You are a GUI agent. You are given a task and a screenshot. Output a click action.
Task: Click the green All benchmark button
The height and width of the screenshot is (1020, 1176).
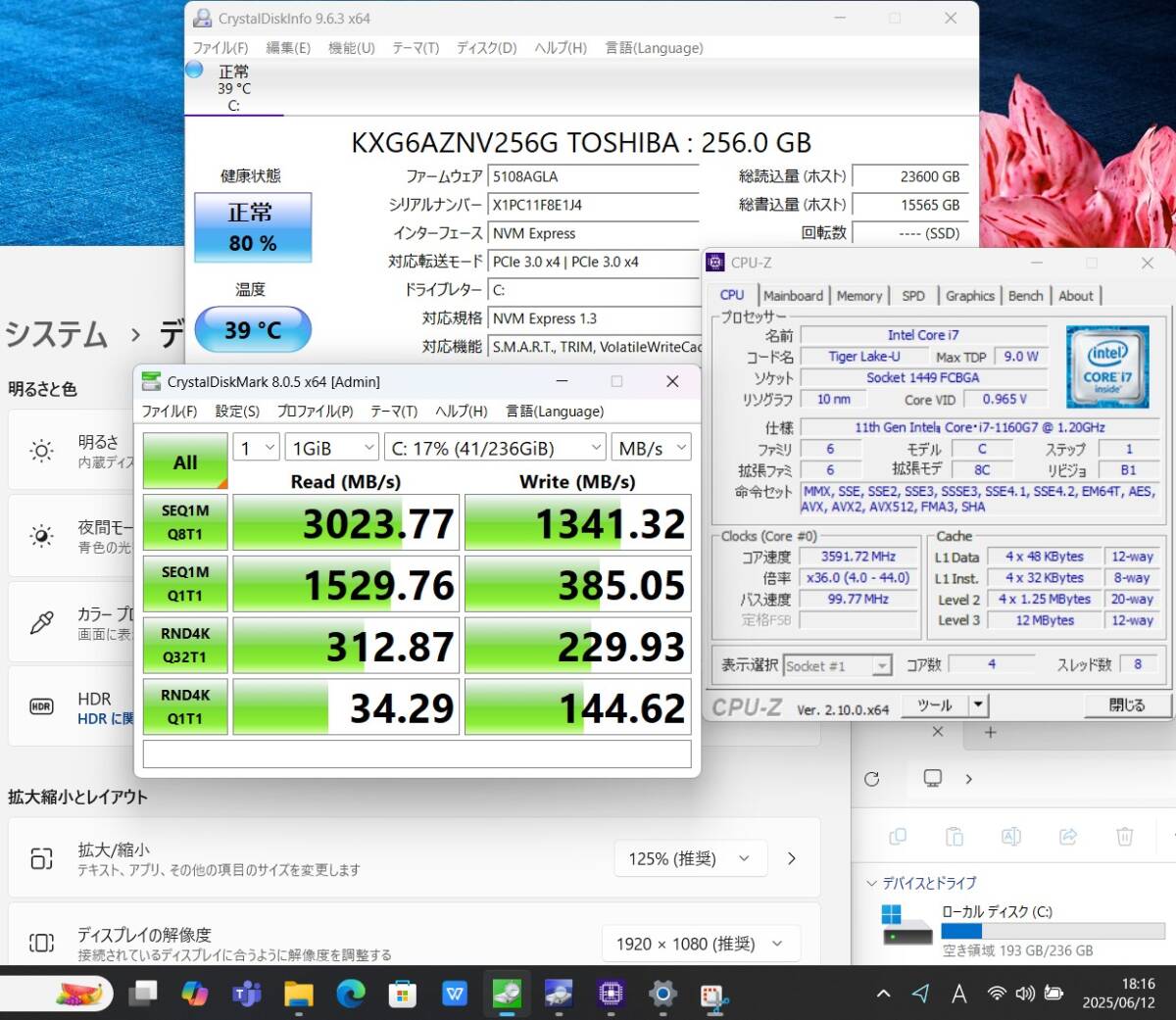click(185, 461)
